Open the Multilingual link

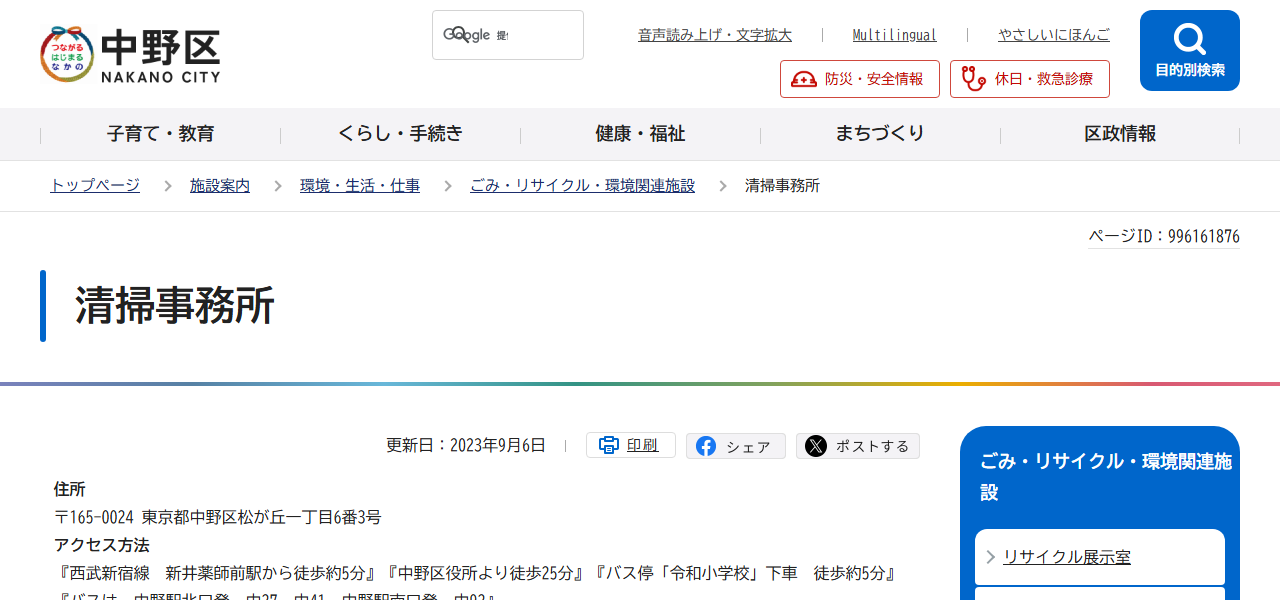pos(895,35)
